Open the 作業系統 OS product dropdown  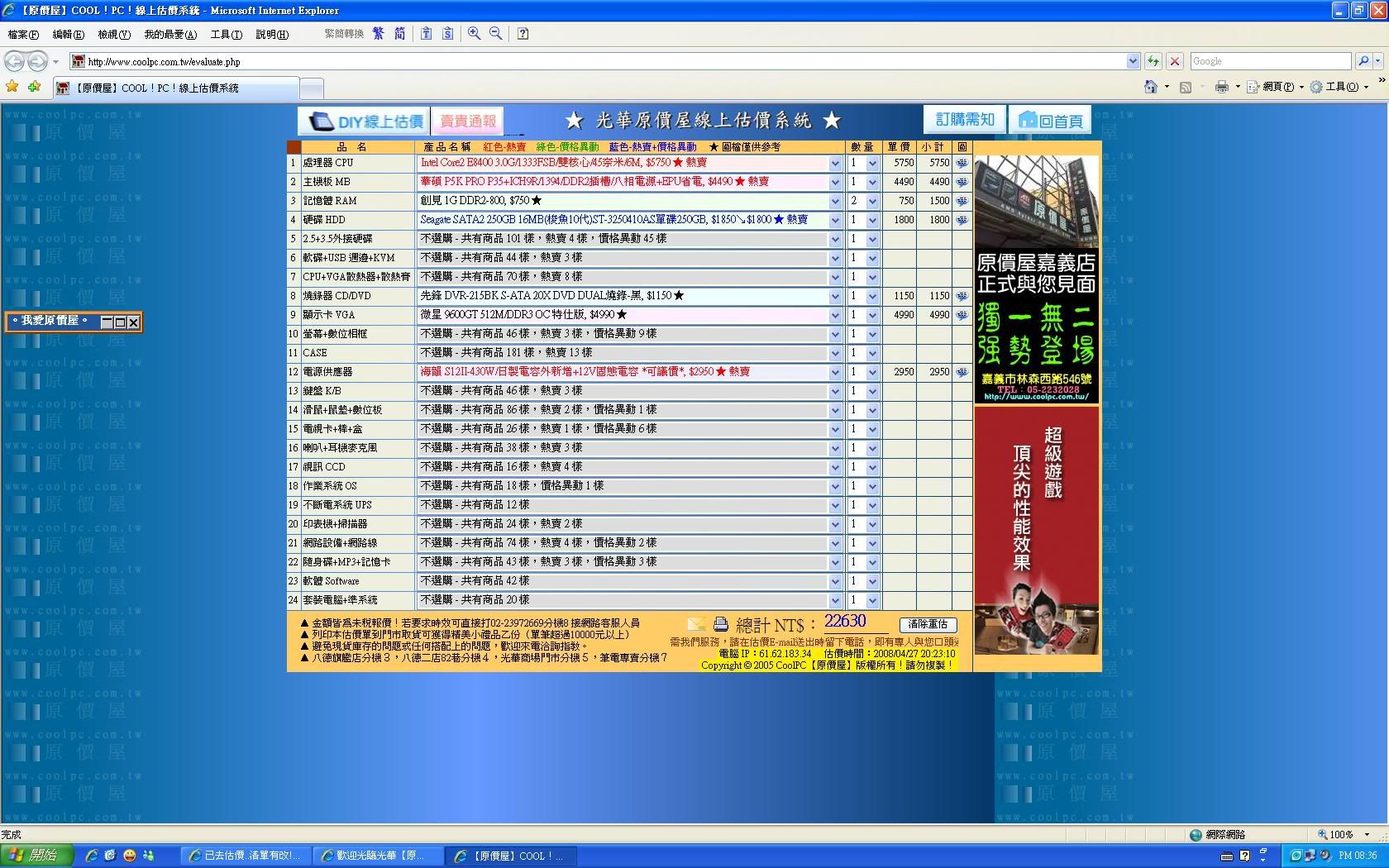tap(835, 486)
